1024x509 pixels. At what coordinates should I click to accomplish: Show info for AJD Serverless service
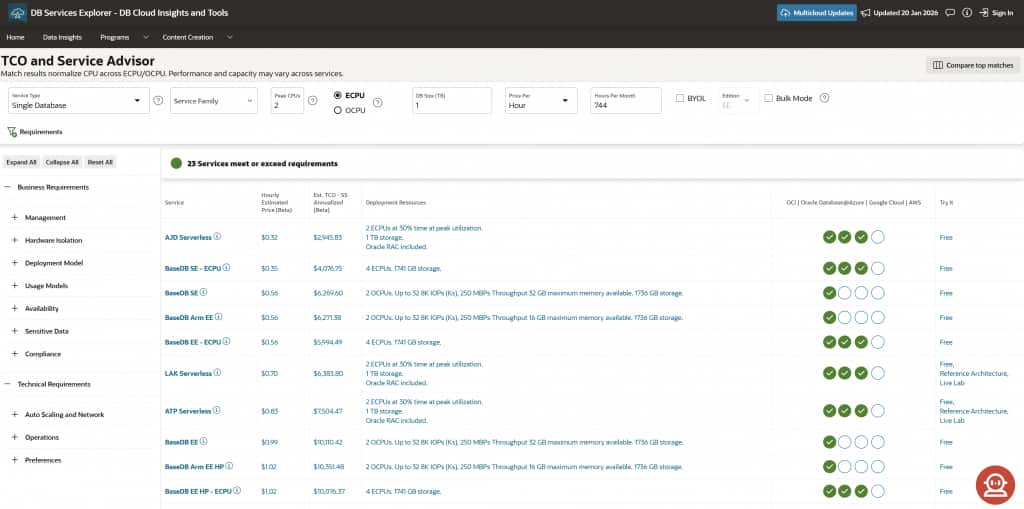pyautogui.click(x=218, y=237)
